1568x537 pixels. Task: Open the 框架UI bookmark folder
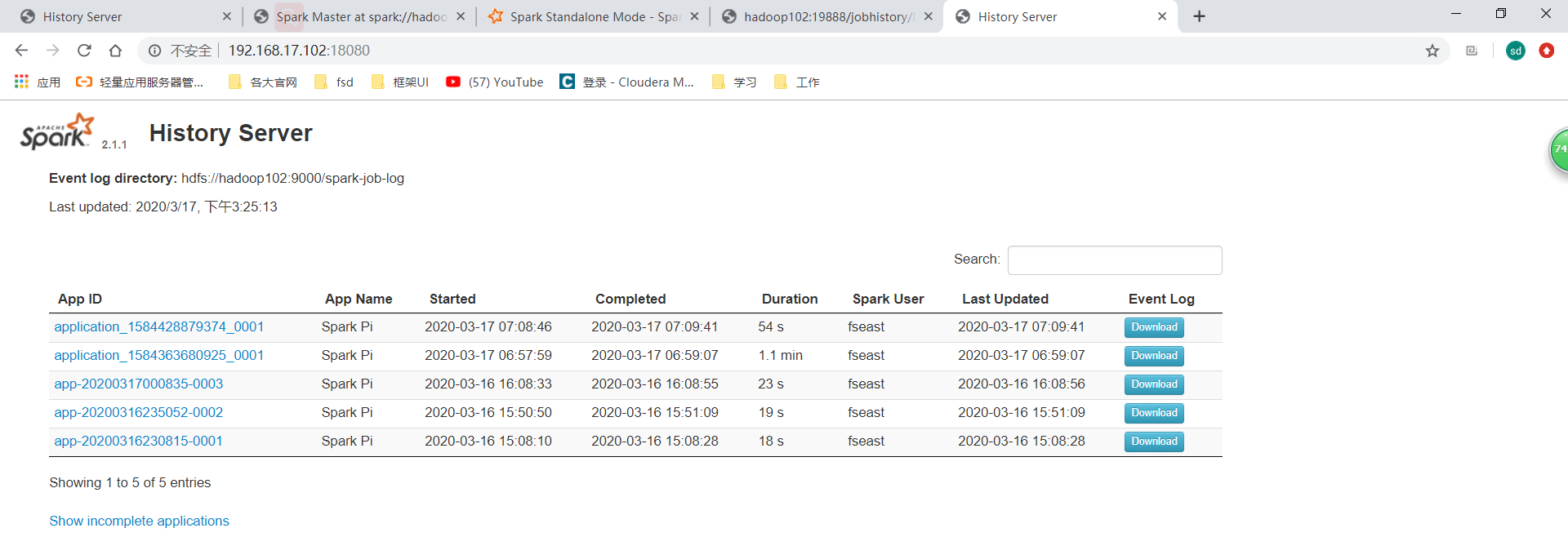[x=400, y=82]
